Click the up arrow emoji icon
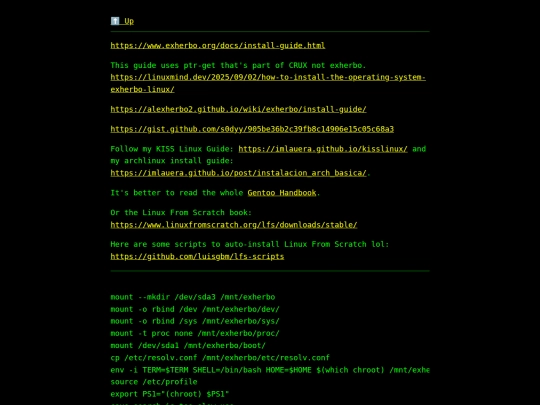The height and width of the screenshot is (405, 540). pos(115,21)
